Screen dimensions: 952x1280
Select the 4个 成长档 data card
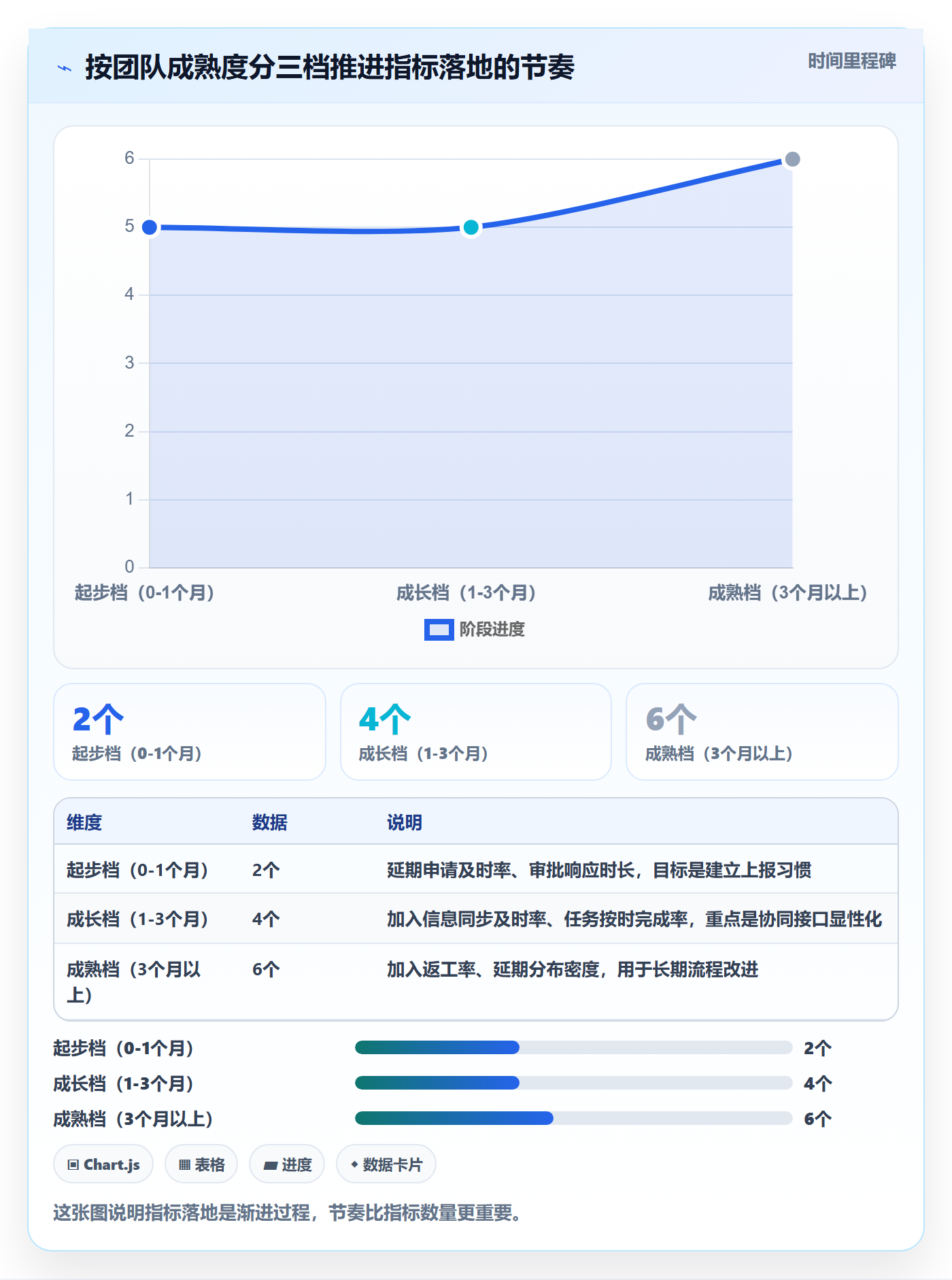(476, 732)
